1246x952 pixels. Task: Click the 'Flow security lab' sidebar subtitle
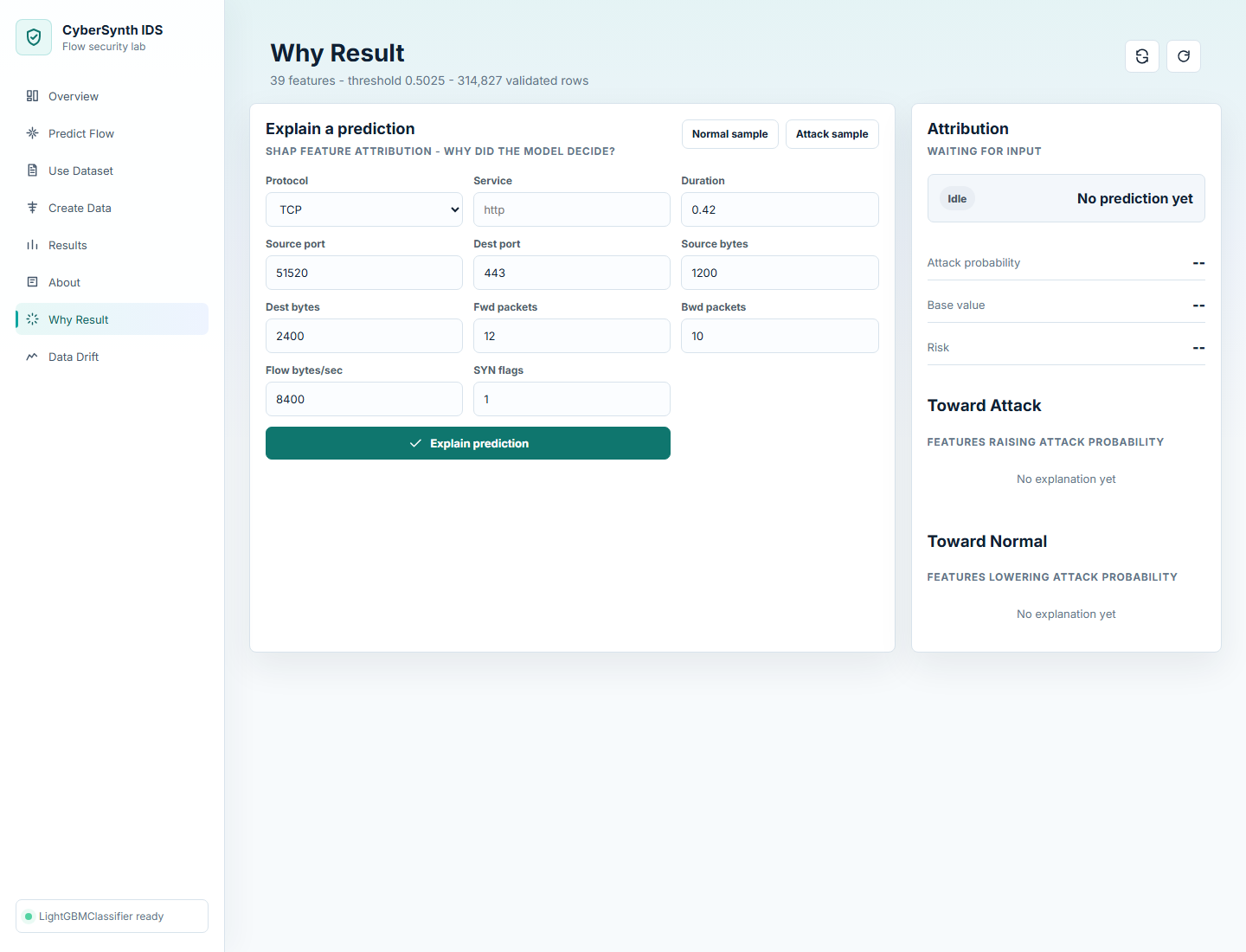[104, 47]
